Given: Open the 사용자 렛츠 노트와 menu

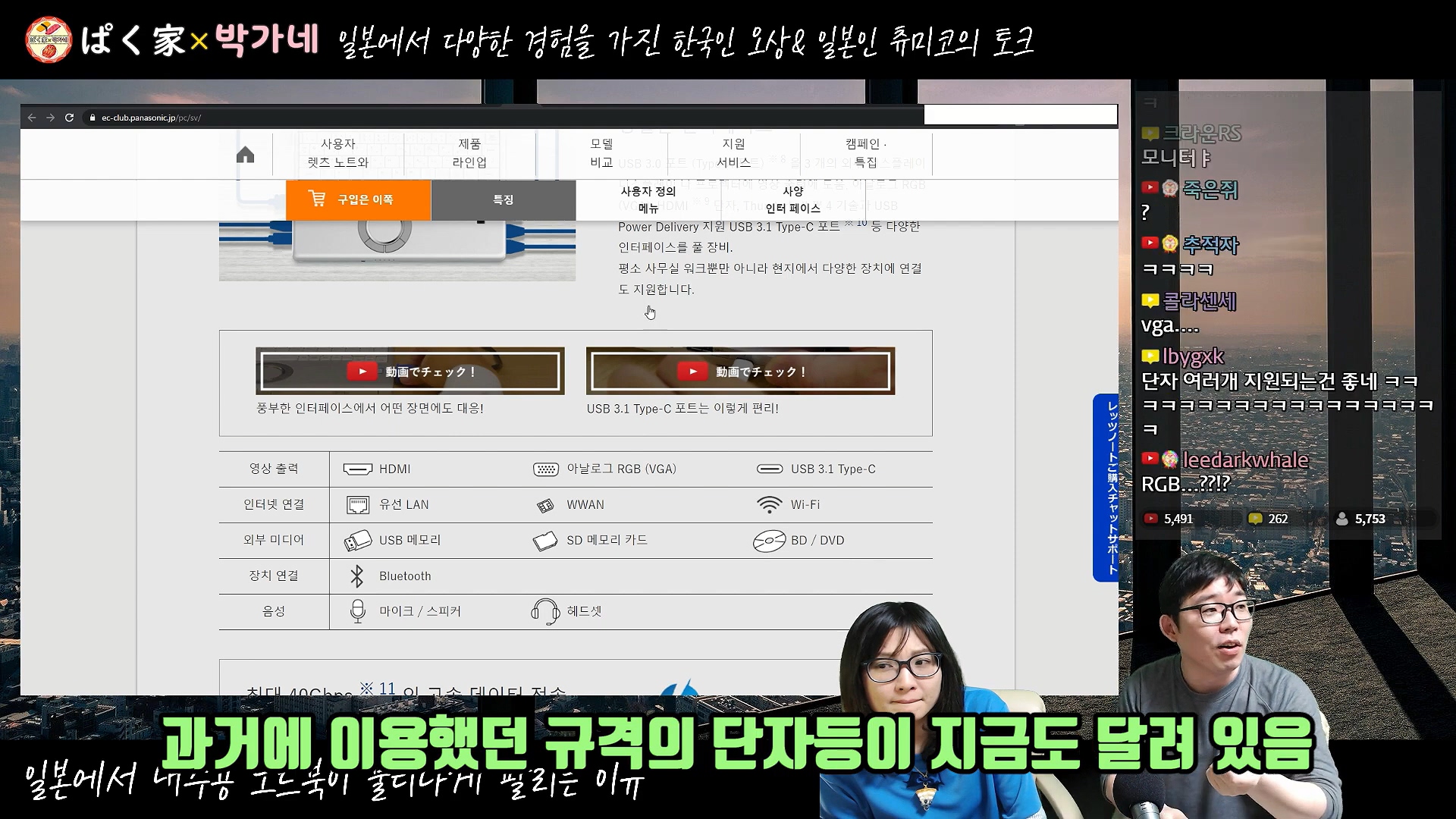Looking at the screenshot, I should (338, 153).
